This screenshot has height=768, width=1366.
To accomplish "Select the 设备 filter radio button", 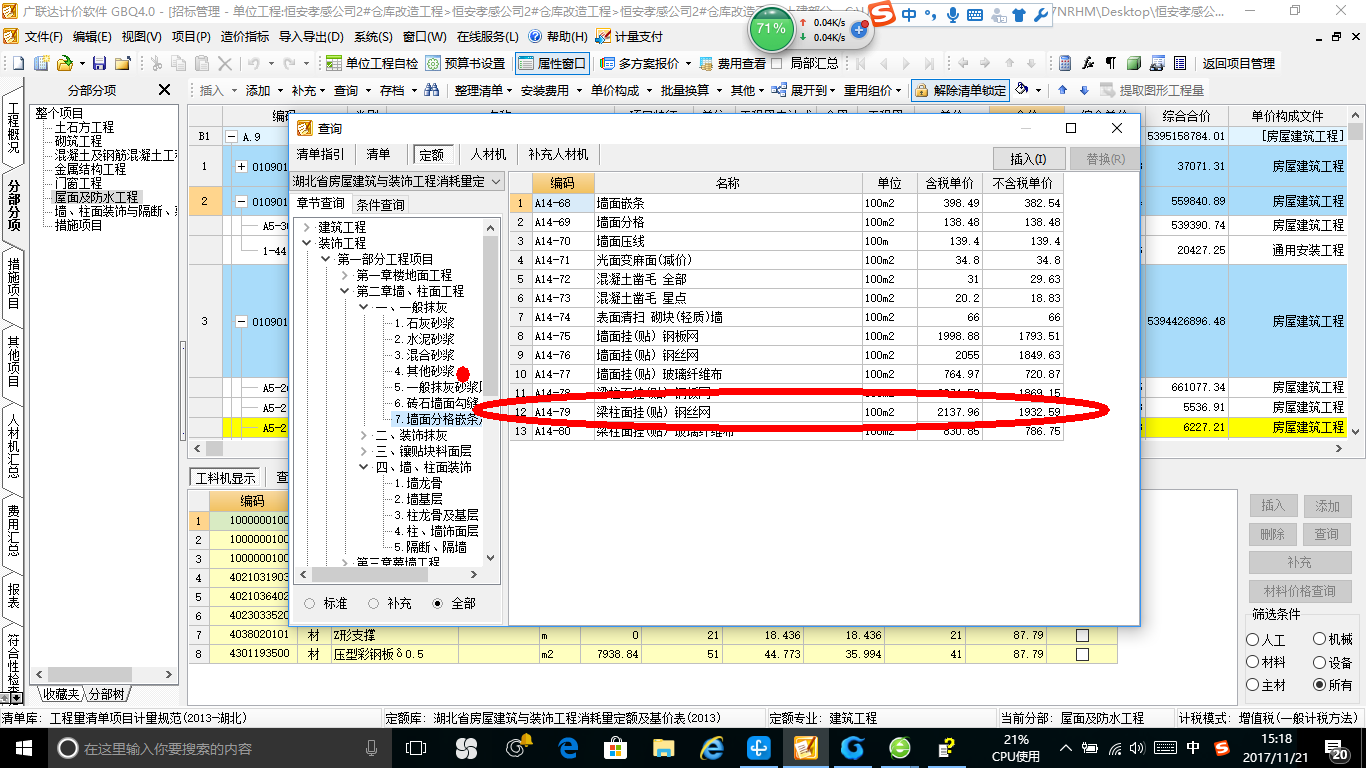I will [x=1320, y=662].
